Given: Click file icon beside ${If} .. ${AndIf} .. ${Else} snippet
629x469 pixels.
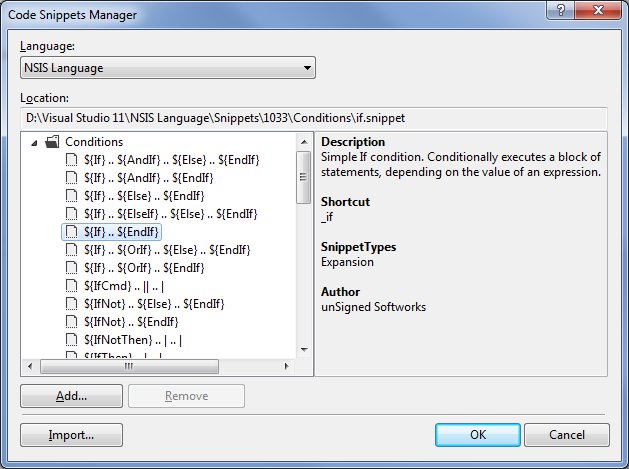Looking at the screenshot, I should [x=71, y=160].
